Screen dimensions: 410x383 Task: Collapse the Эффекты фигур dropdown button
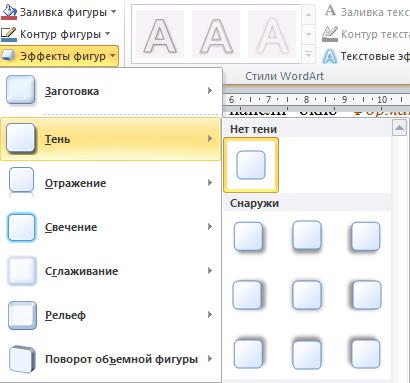click(59, 56)
